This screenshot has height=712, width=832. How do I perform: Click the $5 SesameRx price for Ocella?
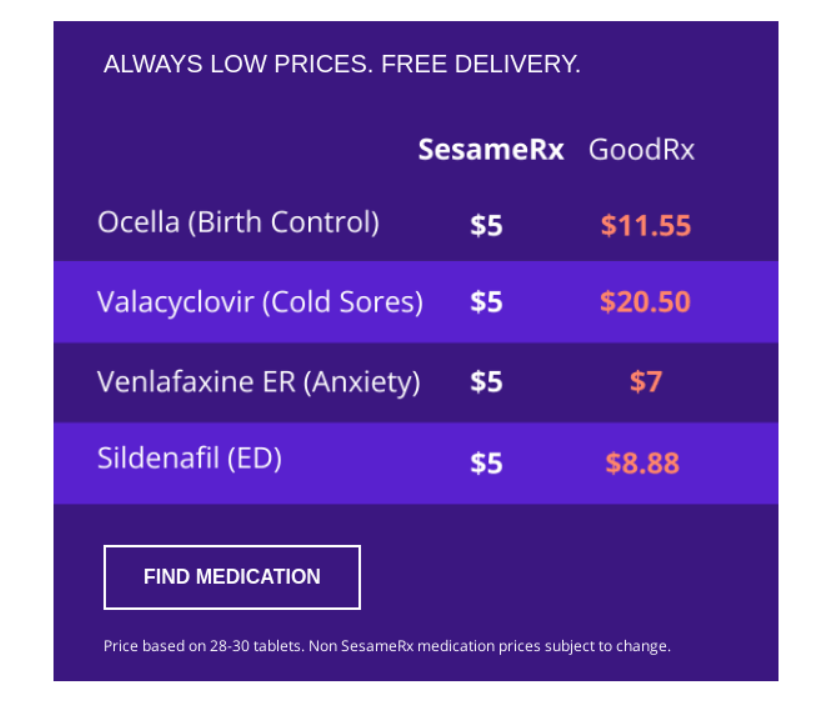pos(485,225)
